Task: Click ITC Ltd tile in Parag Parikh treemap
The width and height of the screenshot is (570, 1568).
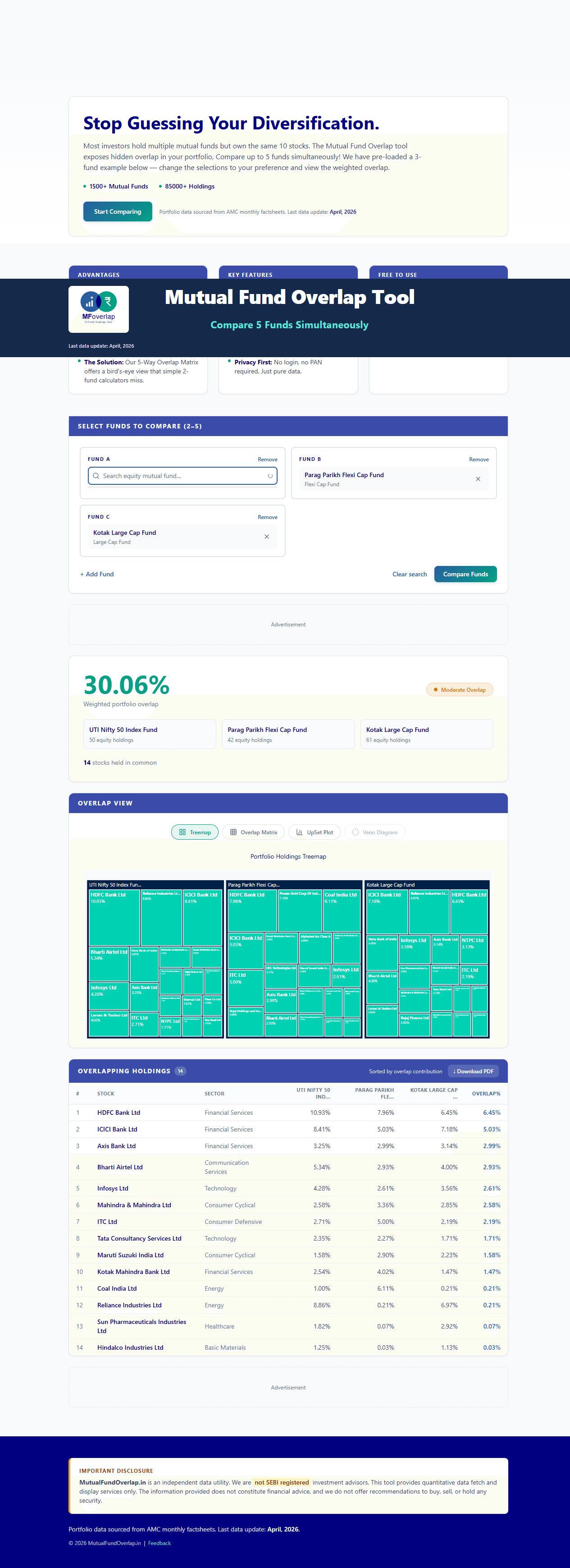Action: (245, 988)
